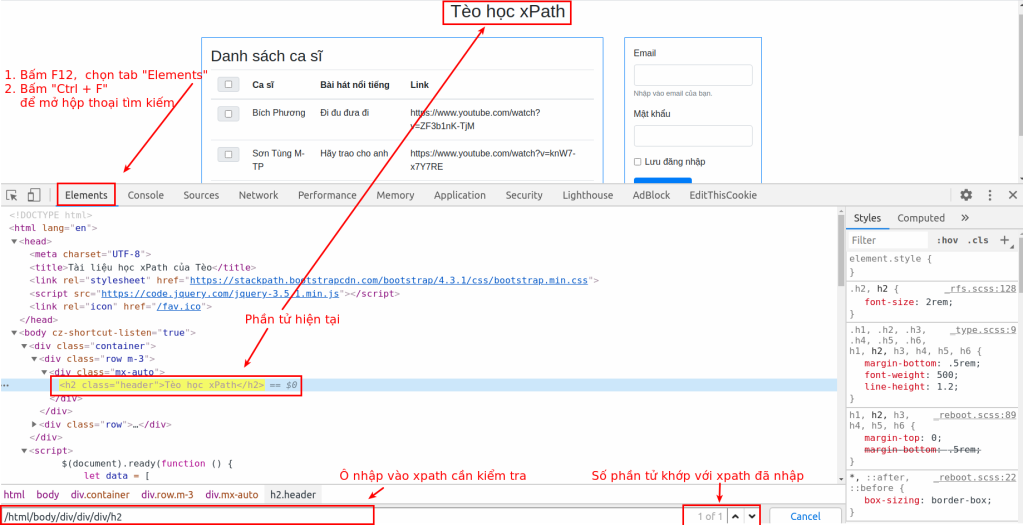This screenshot has width=1023, height=525.
Task: Focus the xpath search input field
Action: pos(187,516)
